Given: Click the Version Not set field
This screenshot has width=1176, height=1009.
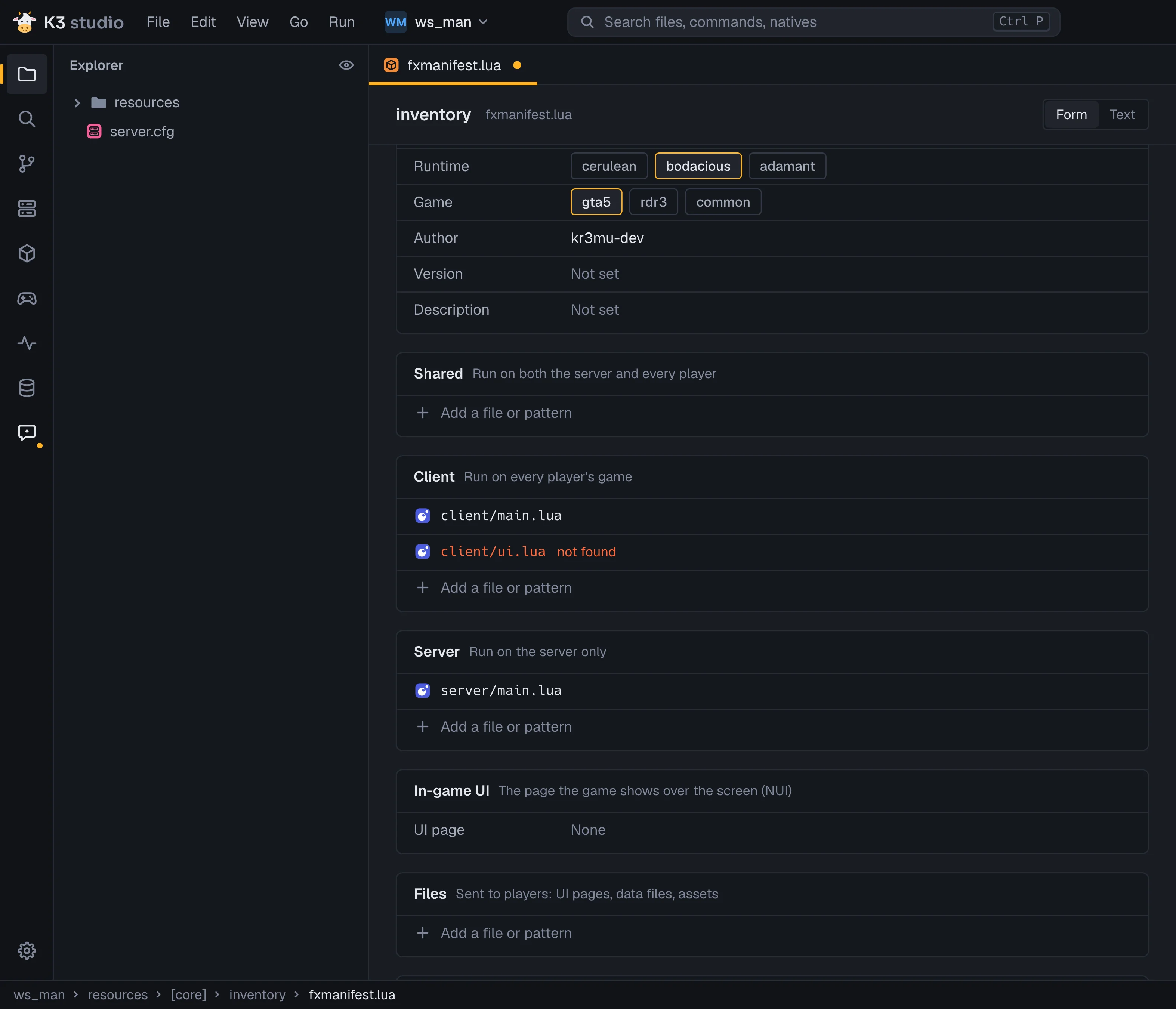Looking at the screenshot, I should (x=594, y=274).
